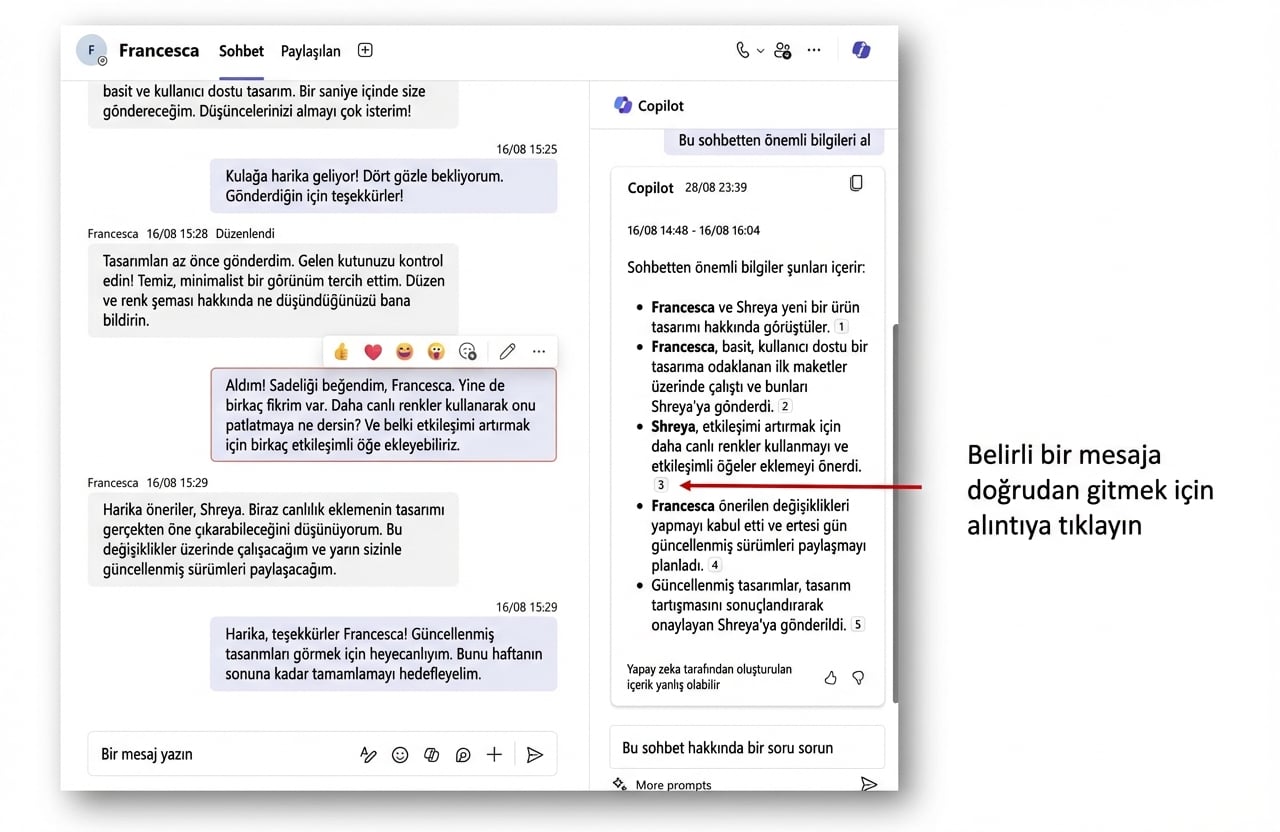Switch to the Paylaşılan tab
This screenshot has height=832, width=1280.
(309, 50)
